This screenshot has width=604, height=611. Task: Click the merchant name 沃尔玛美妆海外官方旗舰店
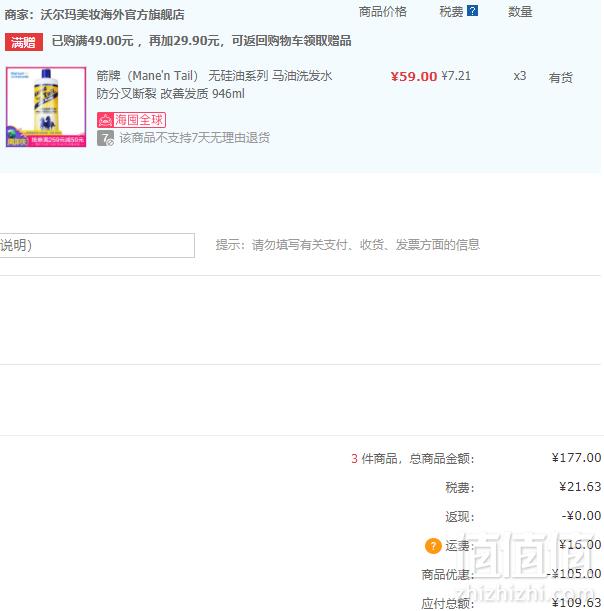[112, 15]
